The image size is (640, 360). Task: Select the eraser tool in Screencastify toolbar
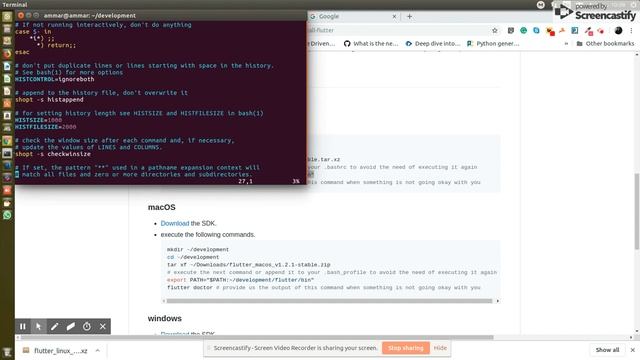tap(71, 327)
